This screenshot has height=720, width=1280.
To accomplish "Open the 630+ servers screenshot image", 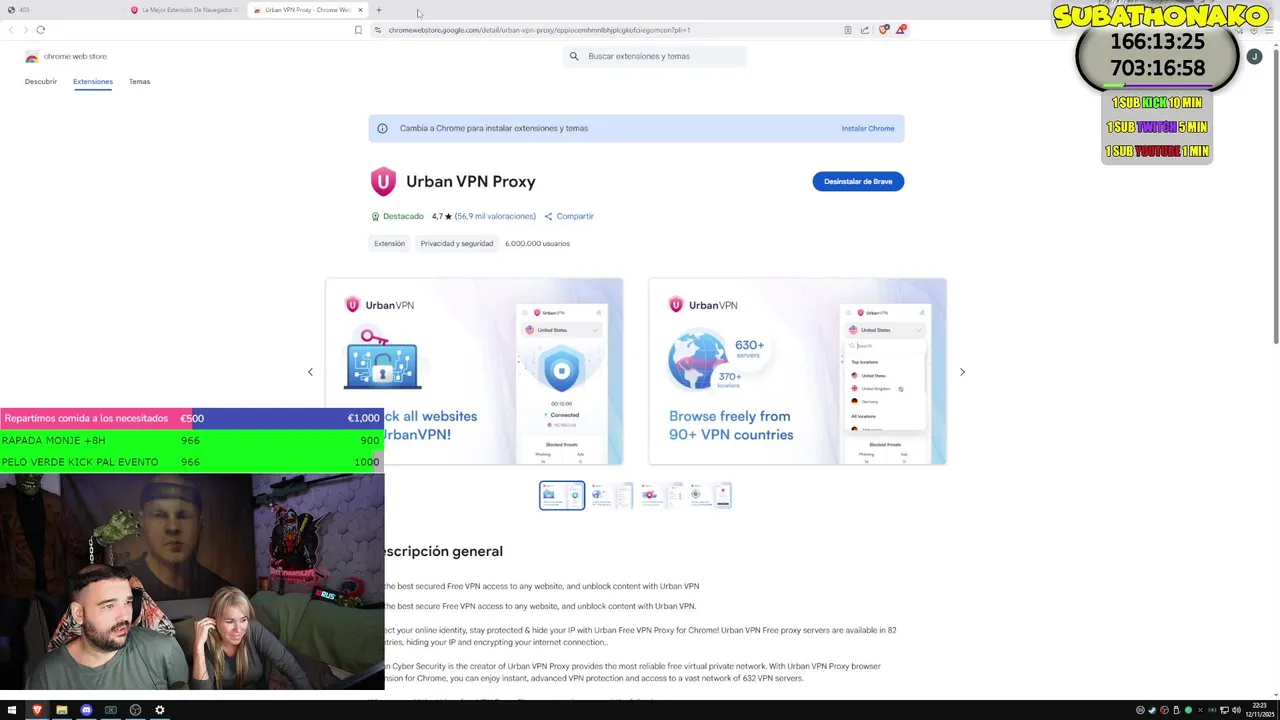I will point(797,371).
